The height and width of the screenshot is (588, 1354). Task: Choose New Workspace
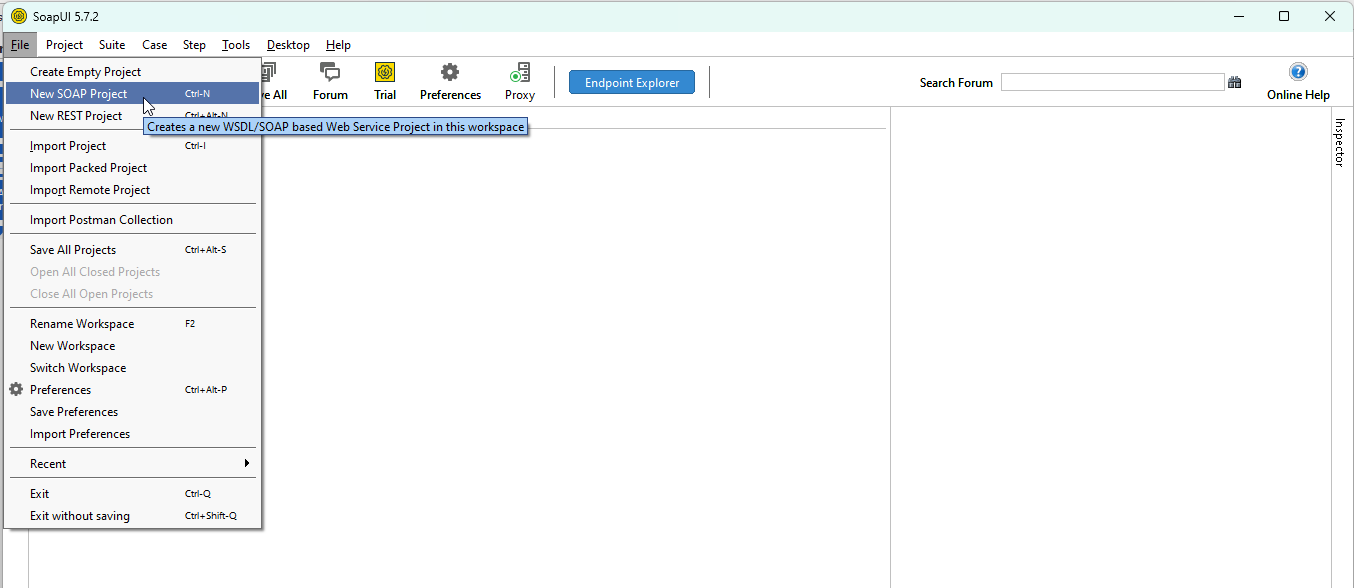tap(132, 346)
